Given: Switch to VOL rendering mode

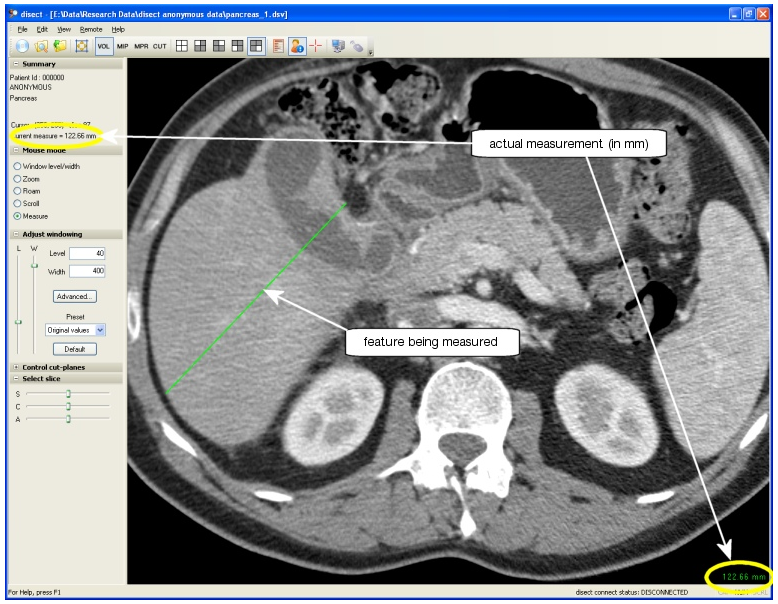Looking at the screenshot, I should (104, 46).
